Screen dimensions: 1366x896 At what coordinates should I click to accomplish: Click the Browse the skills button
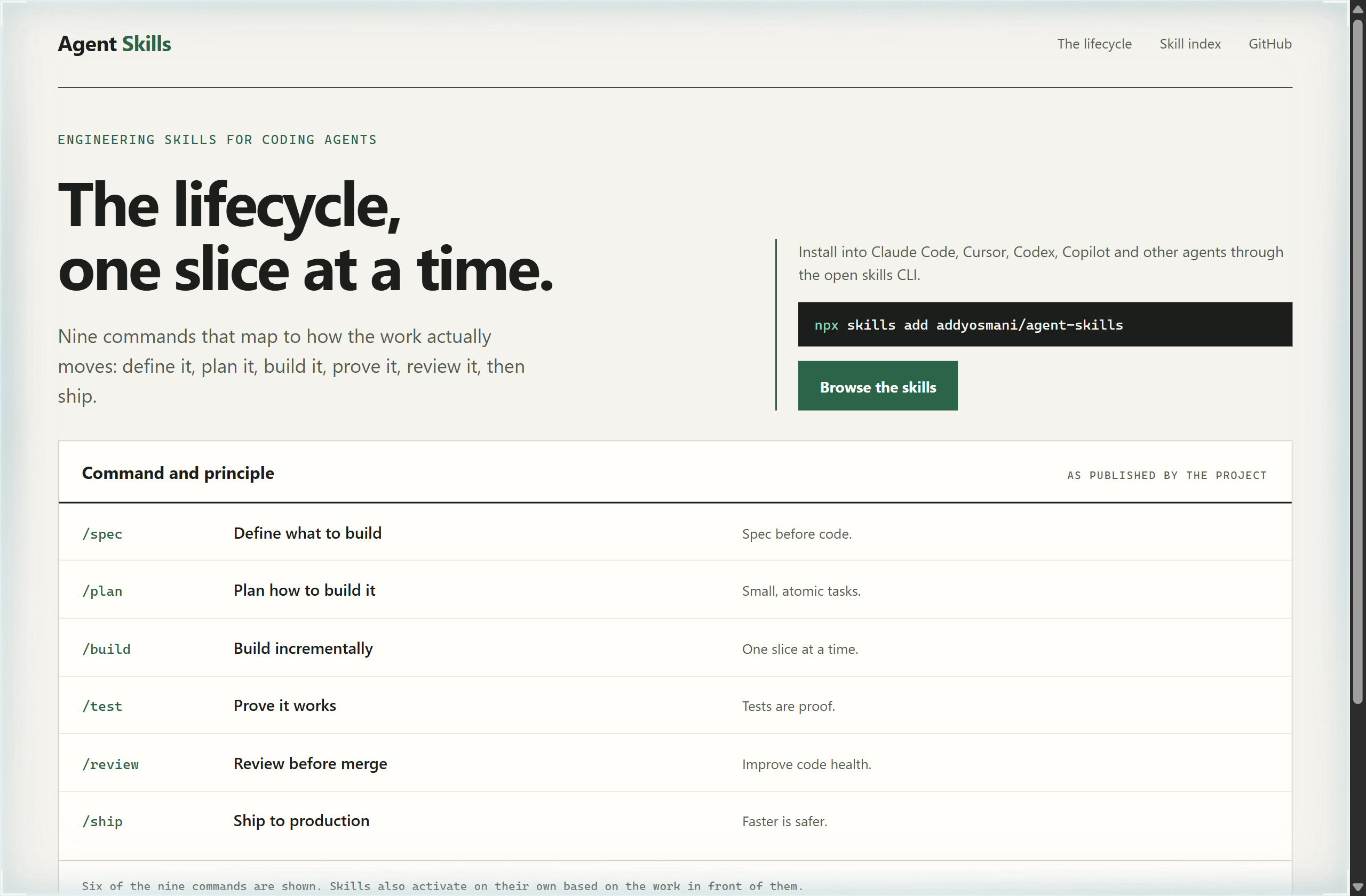(878, 386)
